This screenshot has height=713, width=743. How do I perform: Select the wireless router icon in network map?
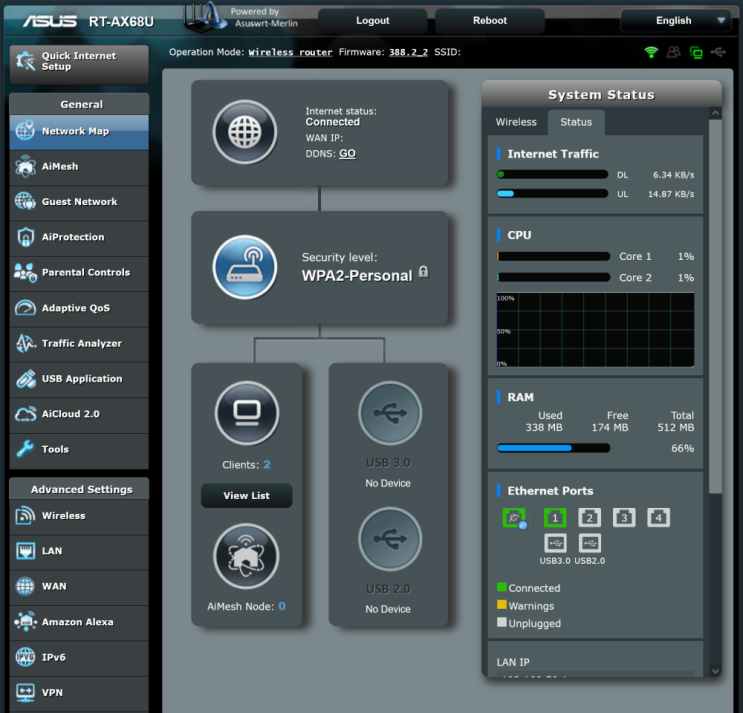pos(245,267)
